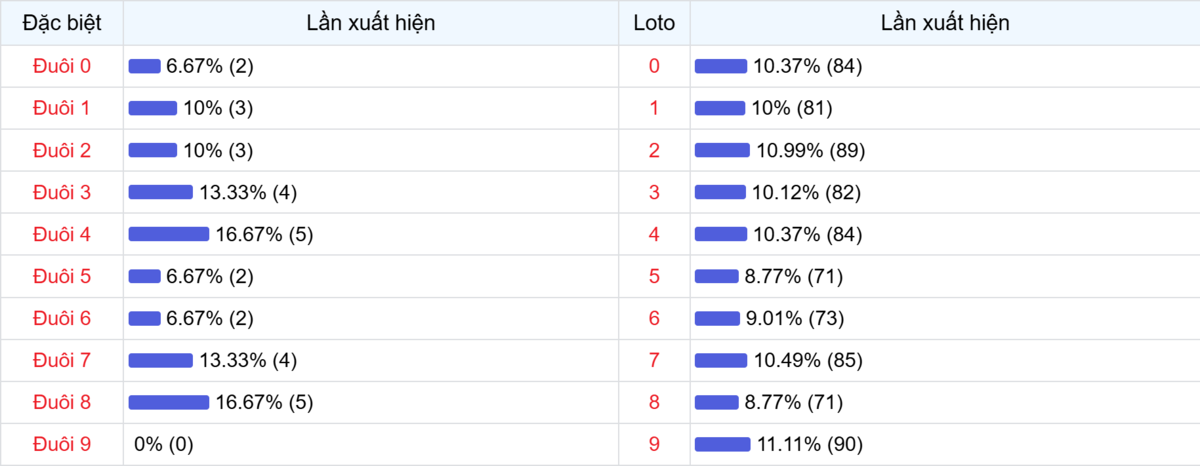Screen dimensions: 1200x466
Task: Click the '10.49% (85)' value
Action: [x=809, y=360]
